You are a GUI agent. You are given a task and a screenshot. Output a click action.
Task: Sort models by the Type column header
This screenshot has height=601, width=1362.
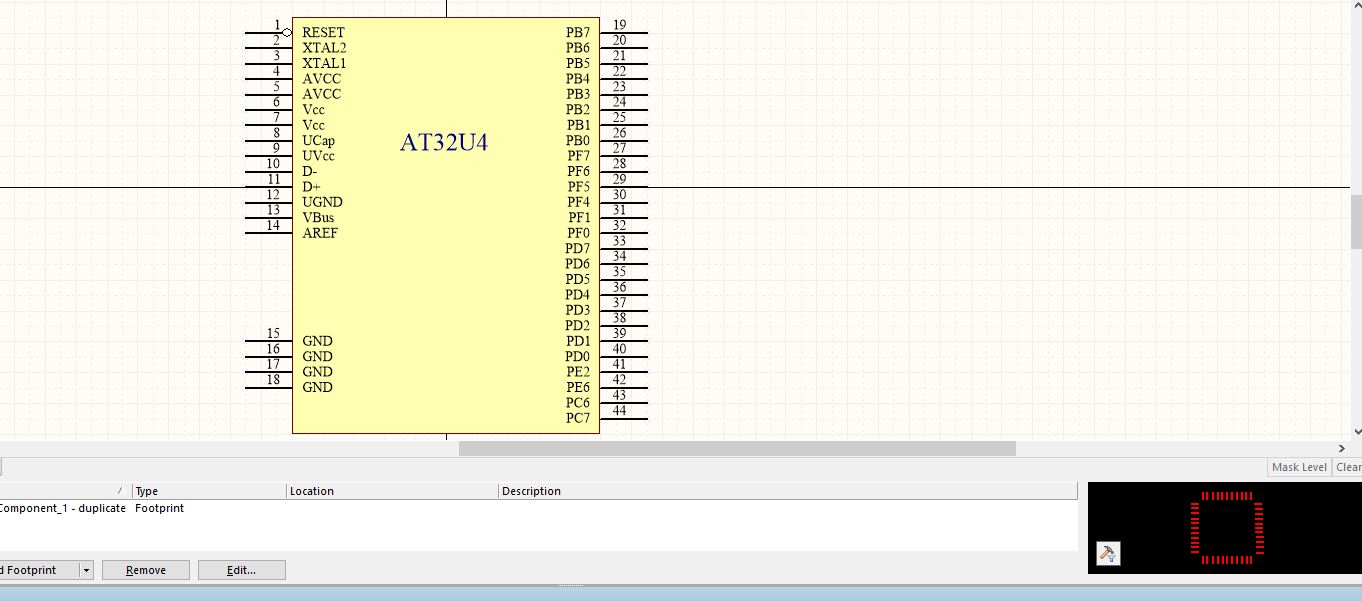pyautogui.click(x=209, y=491)
